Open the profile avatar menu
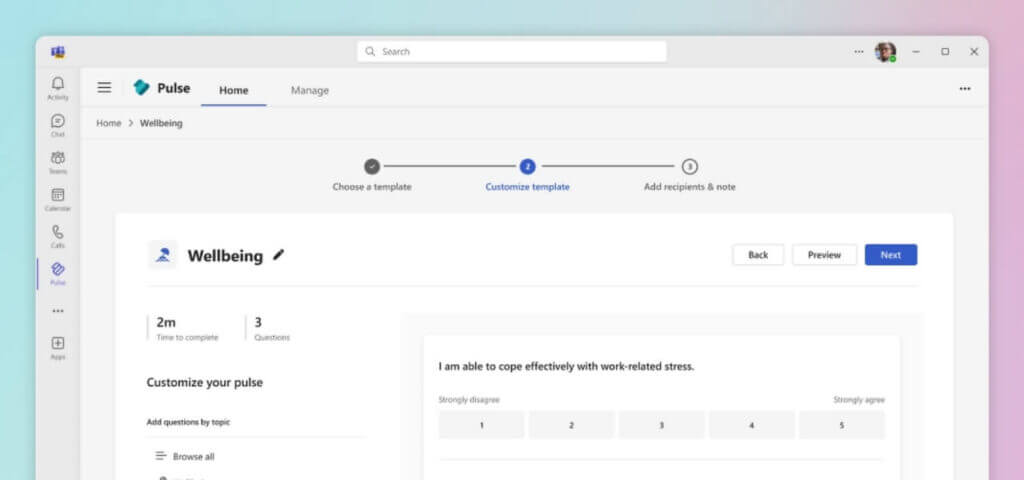 [886, 52]
